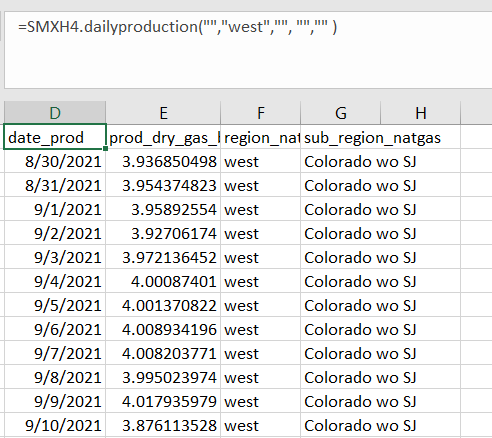
Task: Select value 3.972136452
Action: (163, 257)
